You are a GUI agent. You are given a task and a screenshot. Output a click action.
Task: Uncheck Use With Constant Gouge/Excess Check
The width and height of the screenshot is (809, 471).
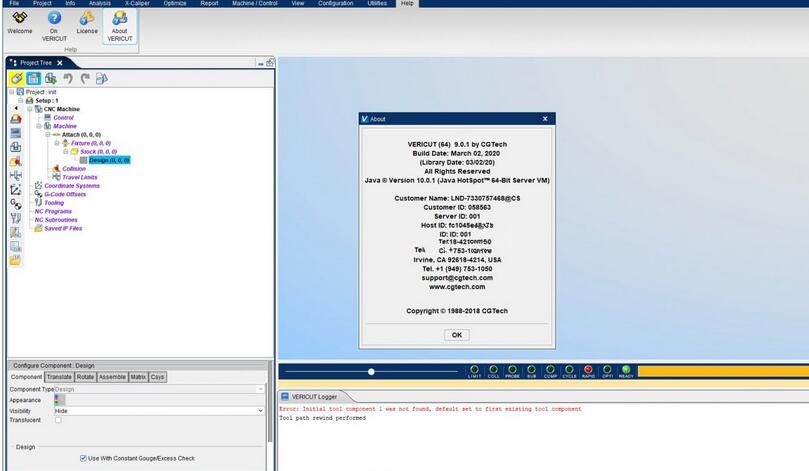(83, 458)
